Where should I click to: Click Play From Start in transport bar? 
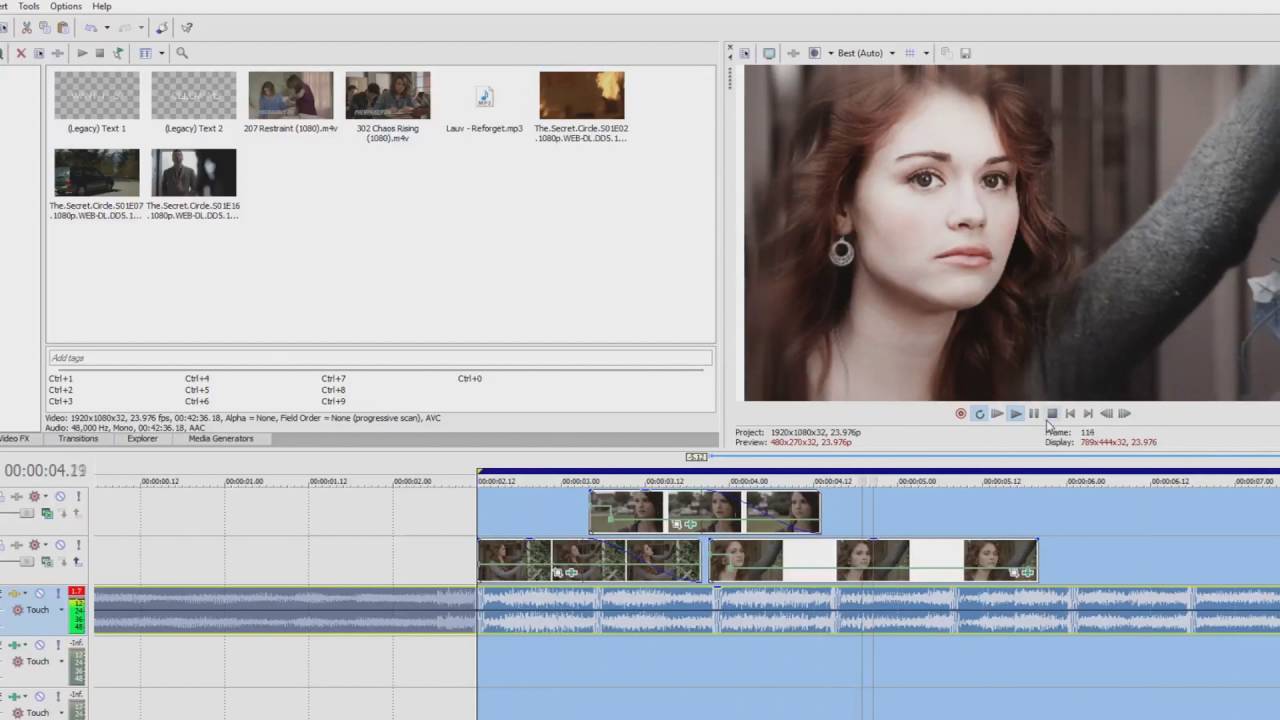(997, 413)
